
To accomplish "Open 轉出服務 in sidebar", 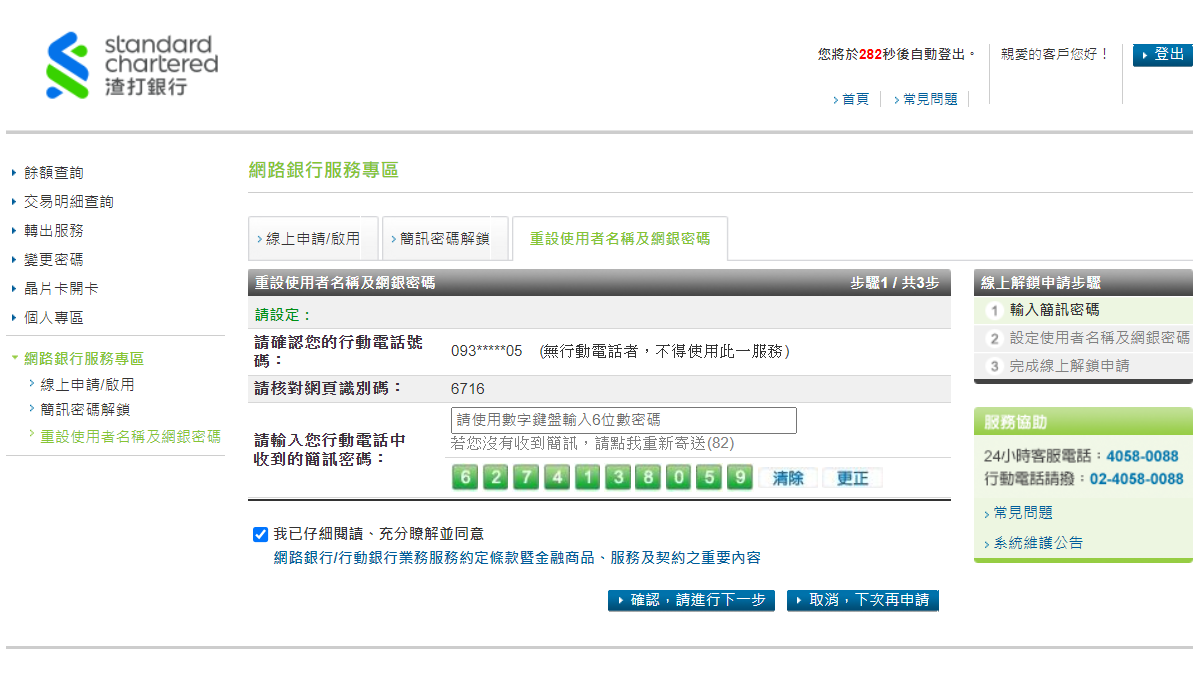I will coord(54,231).
